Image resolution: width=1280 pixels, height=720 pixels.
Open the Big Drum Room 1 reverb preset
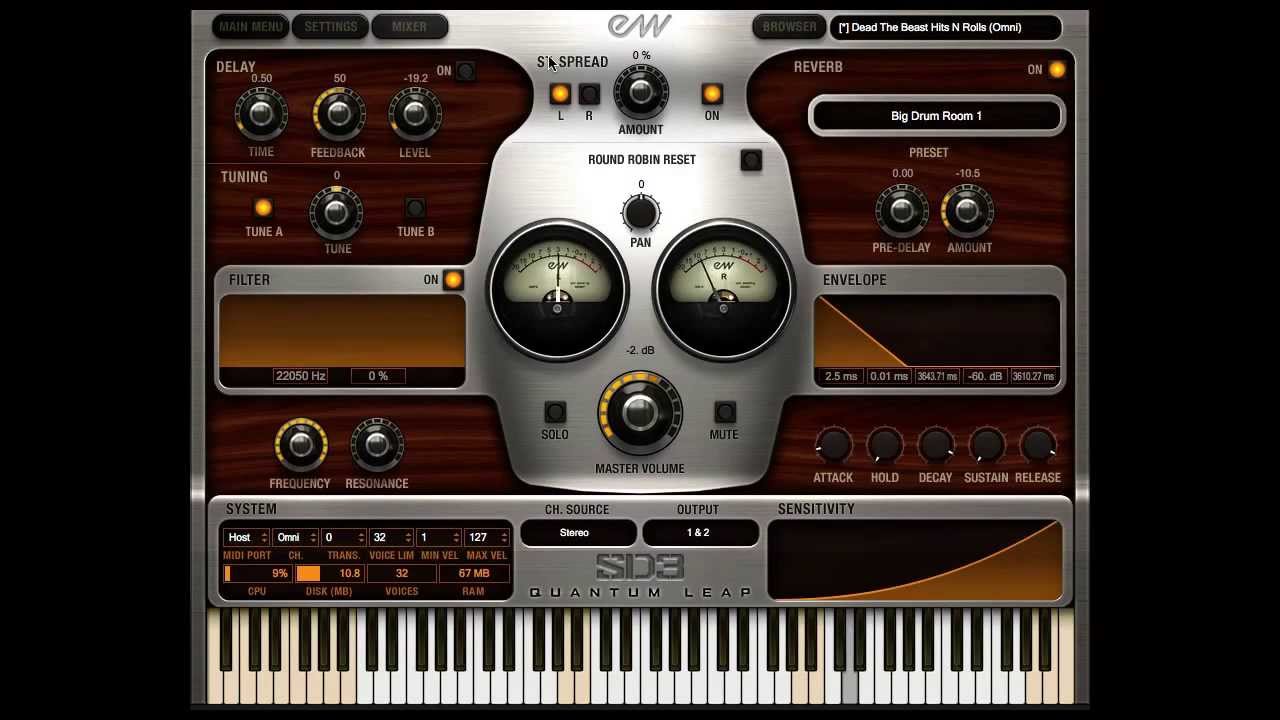point(936,116)
